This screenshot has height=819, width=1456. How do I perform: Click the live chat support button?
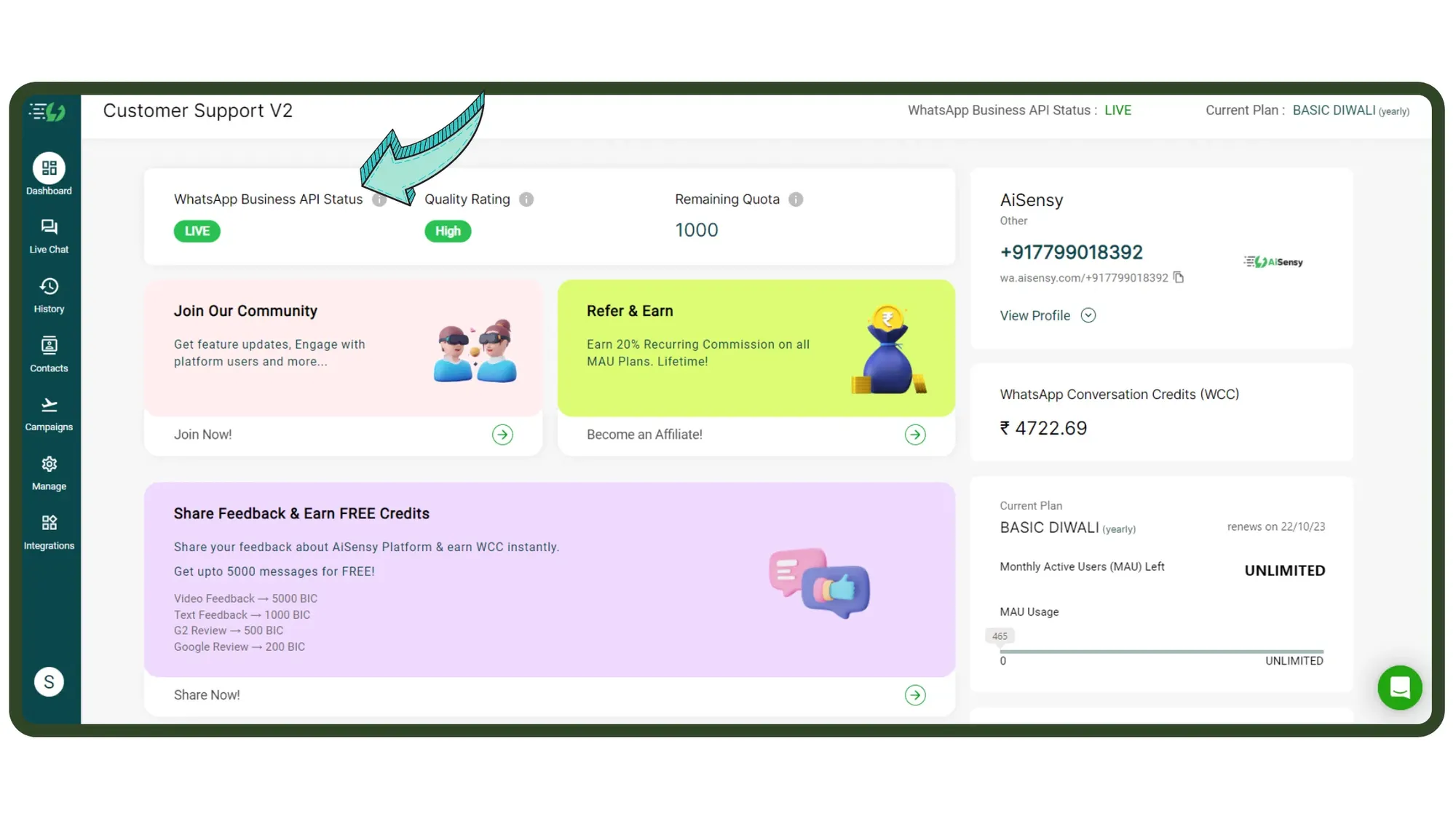click(1399, 688)
